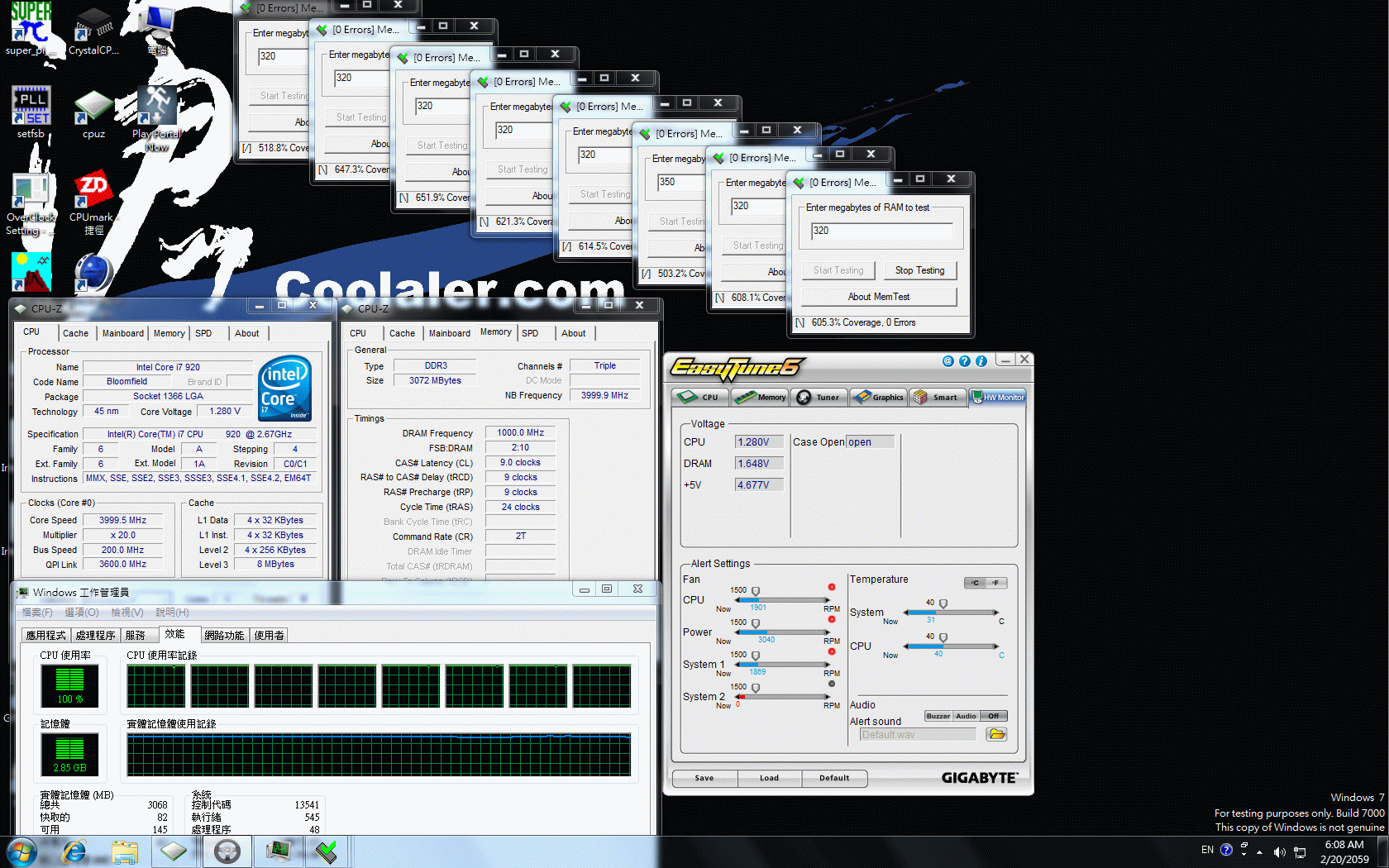Click the EasyTune6 question mark help icon
Image resolution: width=1389 pixels, height=868 pixels.
(965, 361)
